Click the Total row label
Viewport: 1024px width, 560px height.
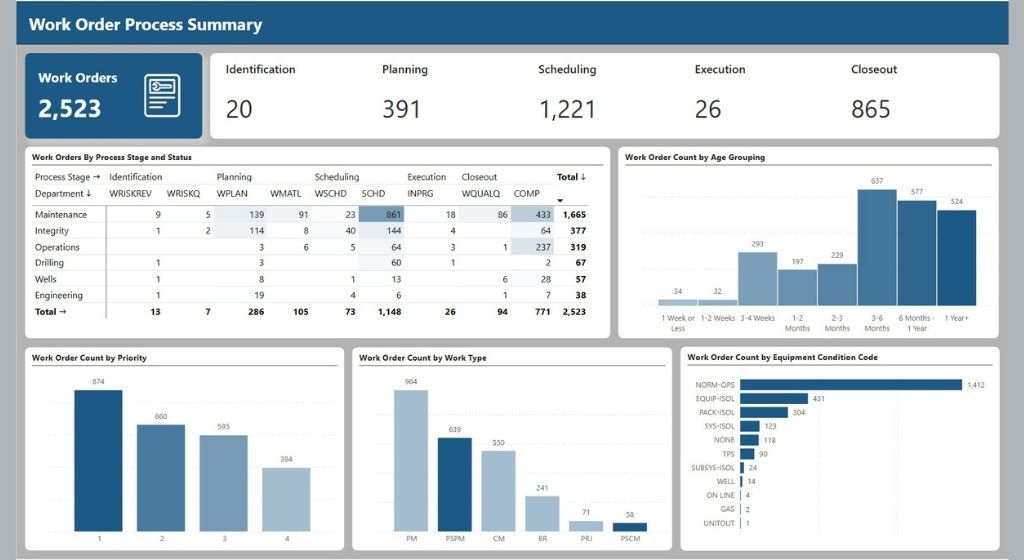(50, 312)
